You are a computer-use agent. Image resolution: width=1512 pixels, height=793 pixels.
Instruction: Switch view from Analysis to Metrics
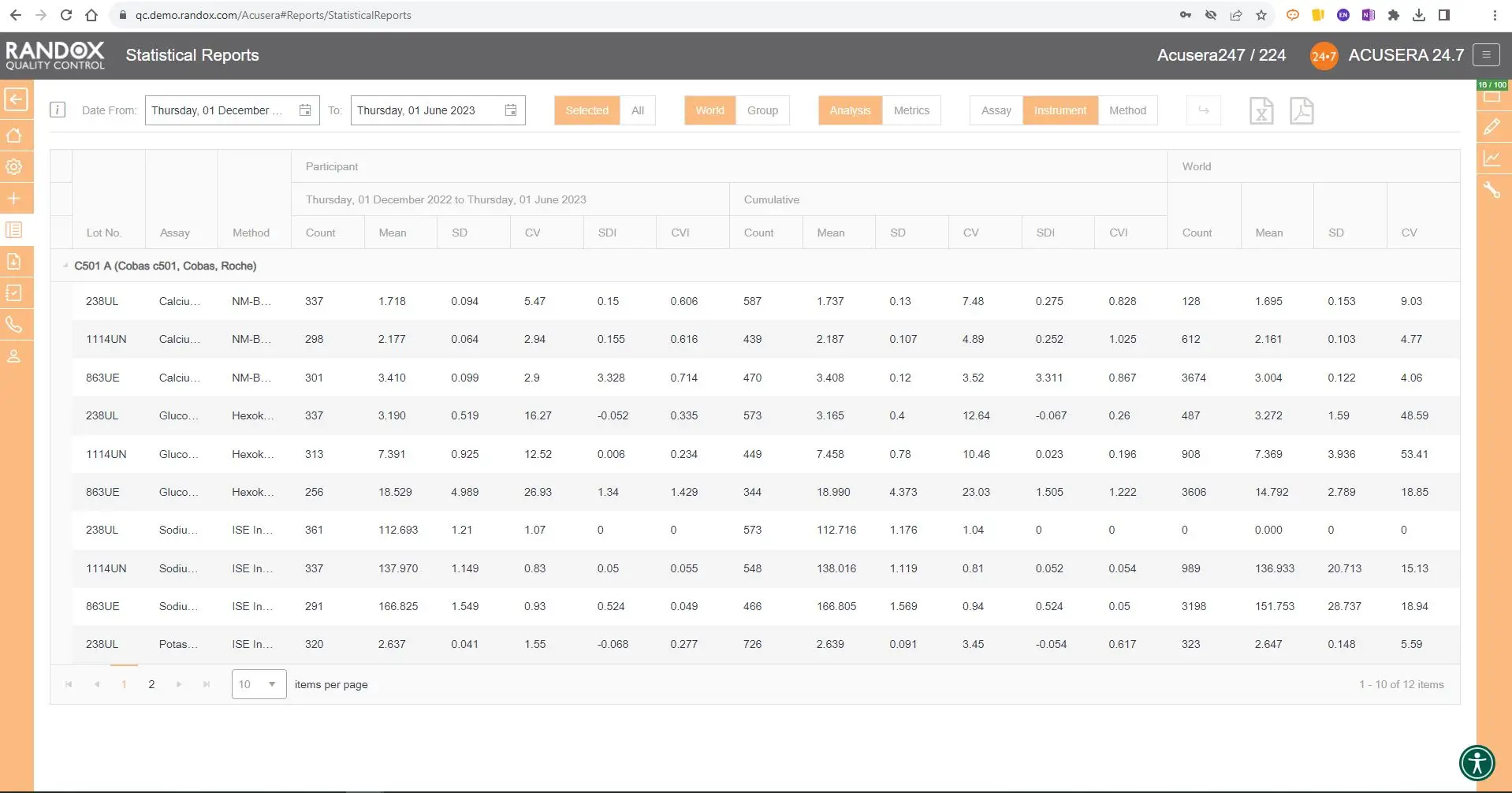(911, 110)
